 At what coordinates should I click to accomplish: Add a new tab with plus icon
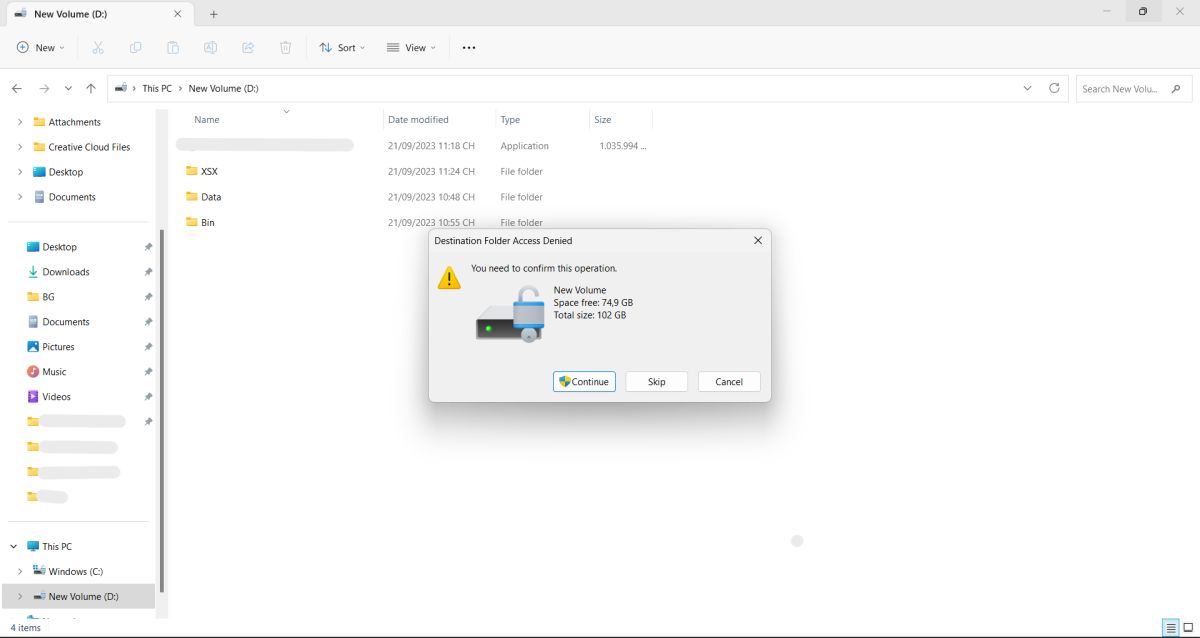pyautogui.click(x=213, y=14)
